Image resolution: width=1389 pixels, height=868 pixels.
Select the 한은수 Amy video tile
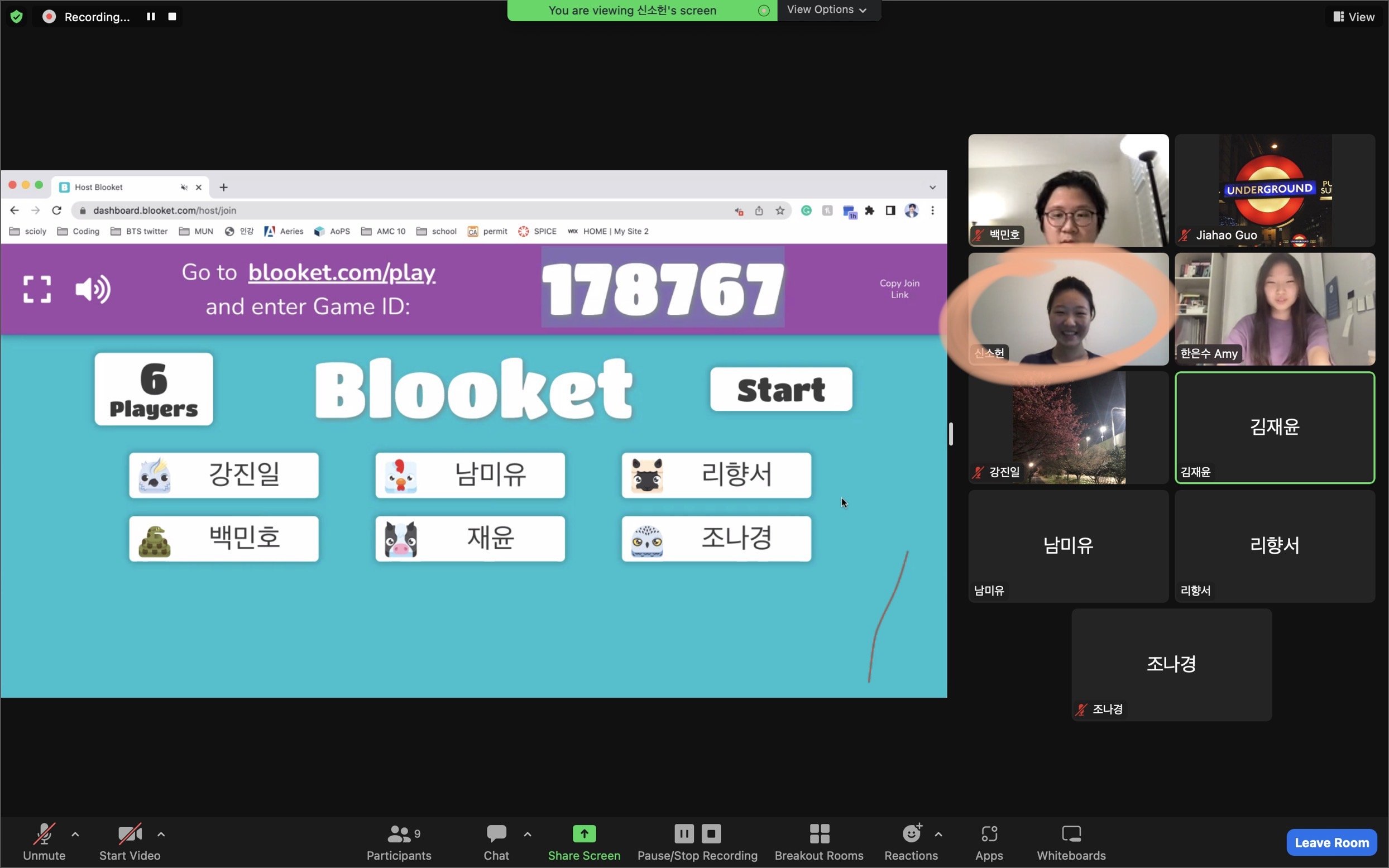(1274, 309)
